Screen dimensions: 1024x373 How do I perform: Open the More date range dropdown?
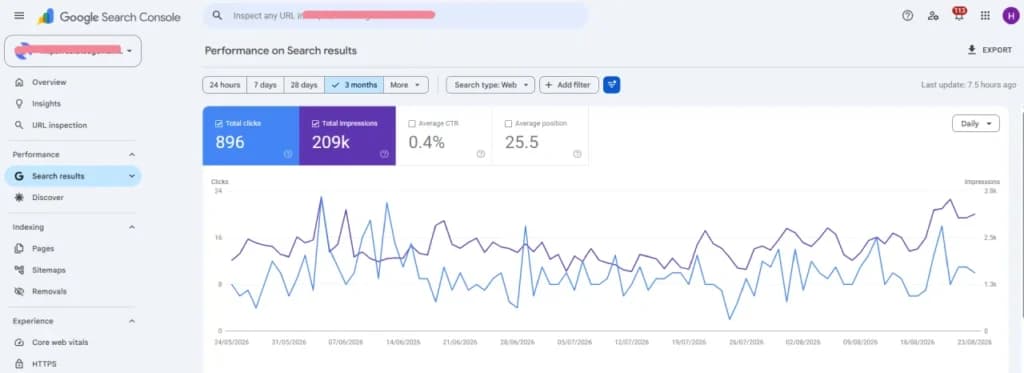point(406,85)
